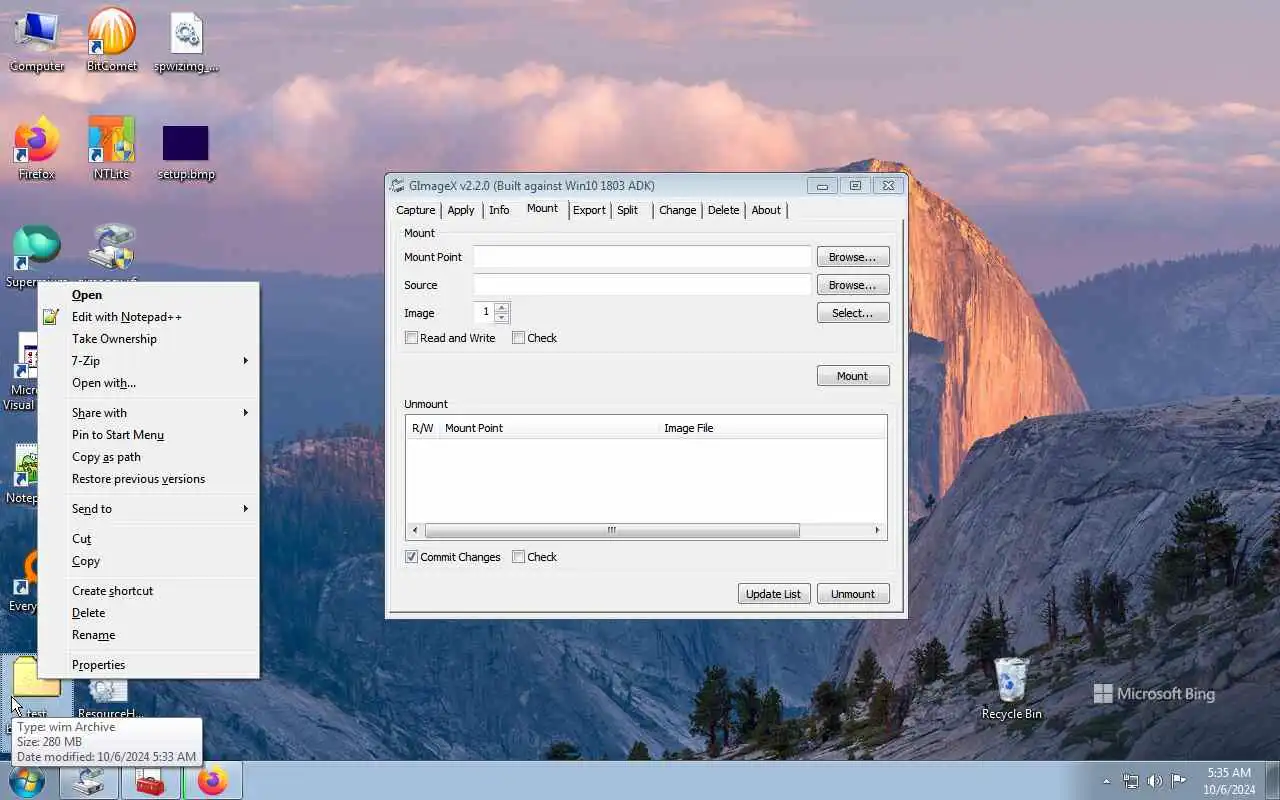
Task: Click the left arrow of the Unmount list scrollbar
Action: point(416,530)
